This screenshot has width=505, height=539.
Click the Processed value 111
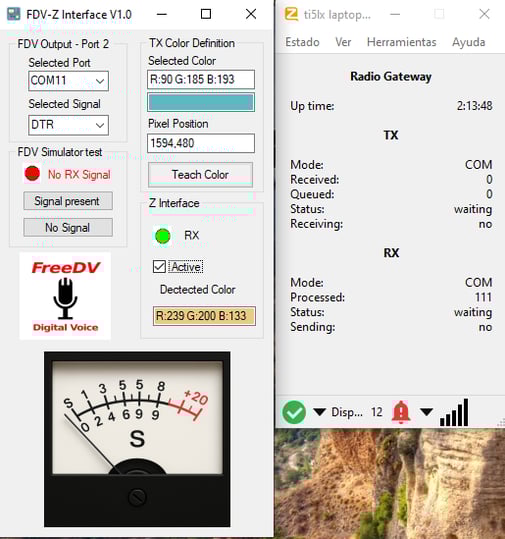pos(483,297)
